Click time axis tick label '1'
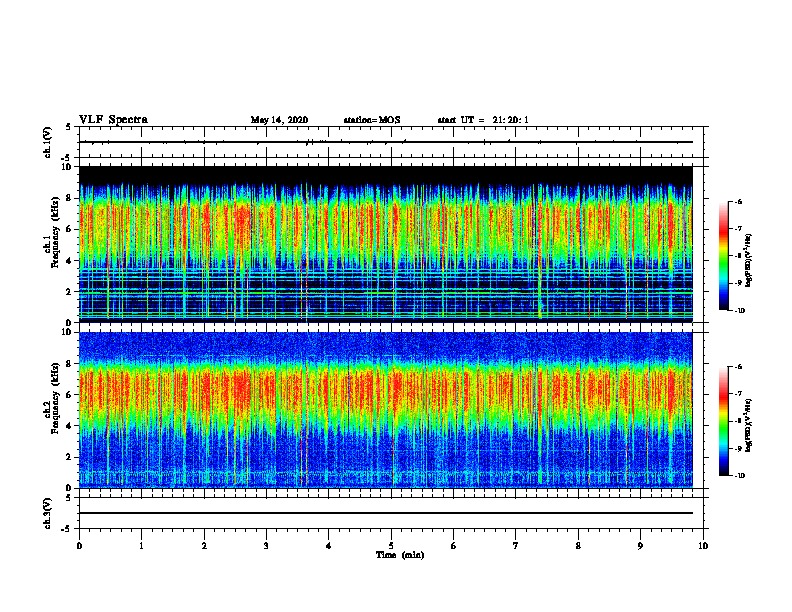The width and height of the screenshot is (792, 612). (x=141, y=546)
